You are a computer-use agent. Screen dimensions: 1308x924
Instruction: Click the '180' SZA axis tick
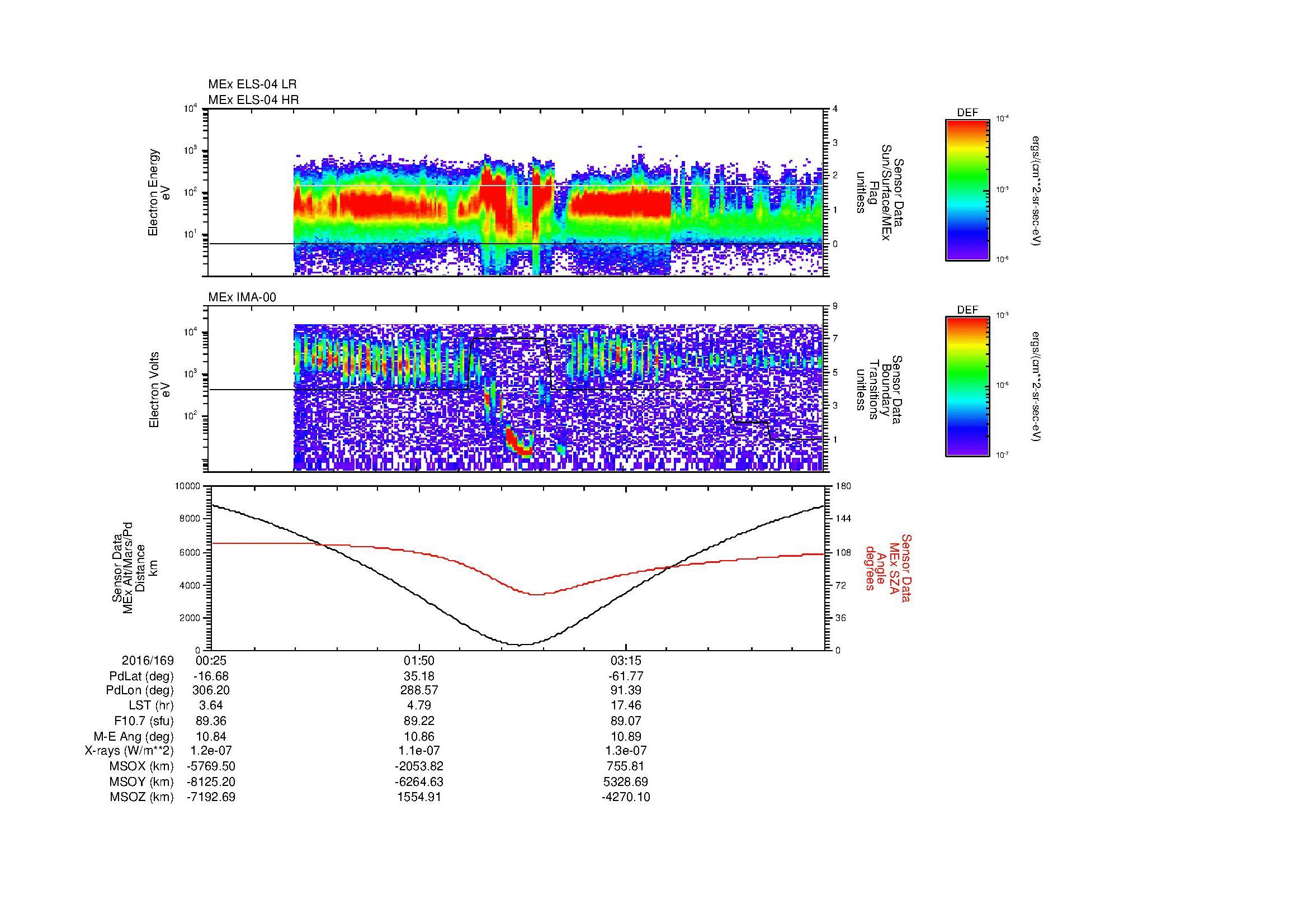(x=844, y=487)
